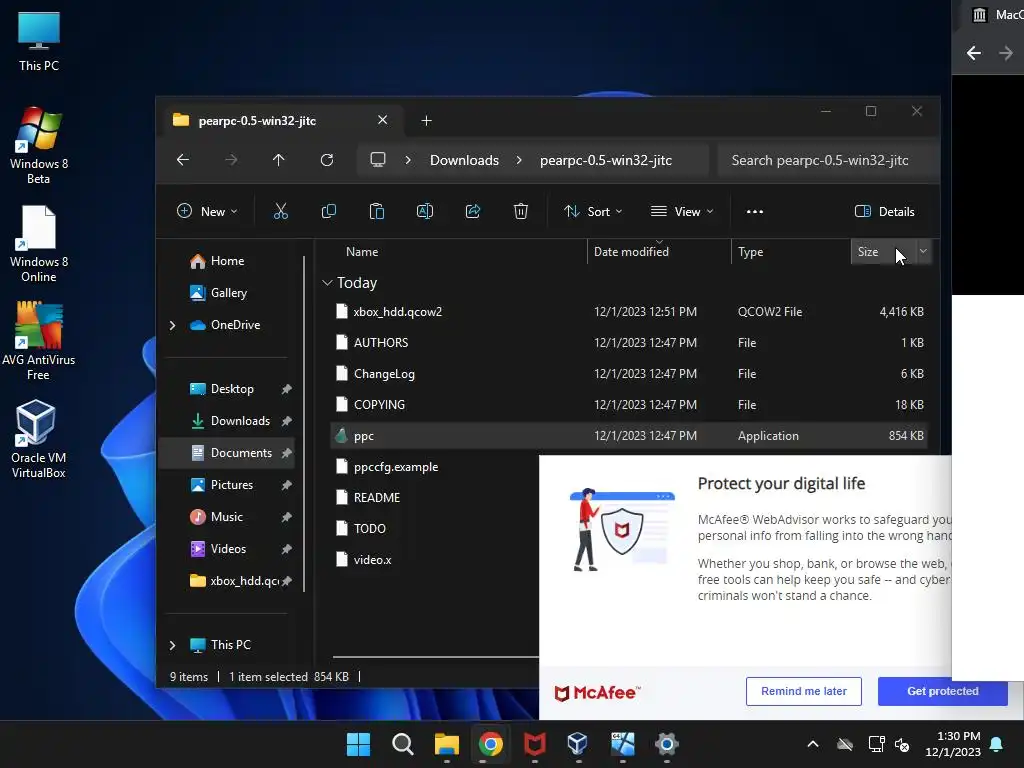Open Desktop in navigation pane
Image resolution: width=1024 pixels, height=768 pixels.
click(x=227, y=389)
